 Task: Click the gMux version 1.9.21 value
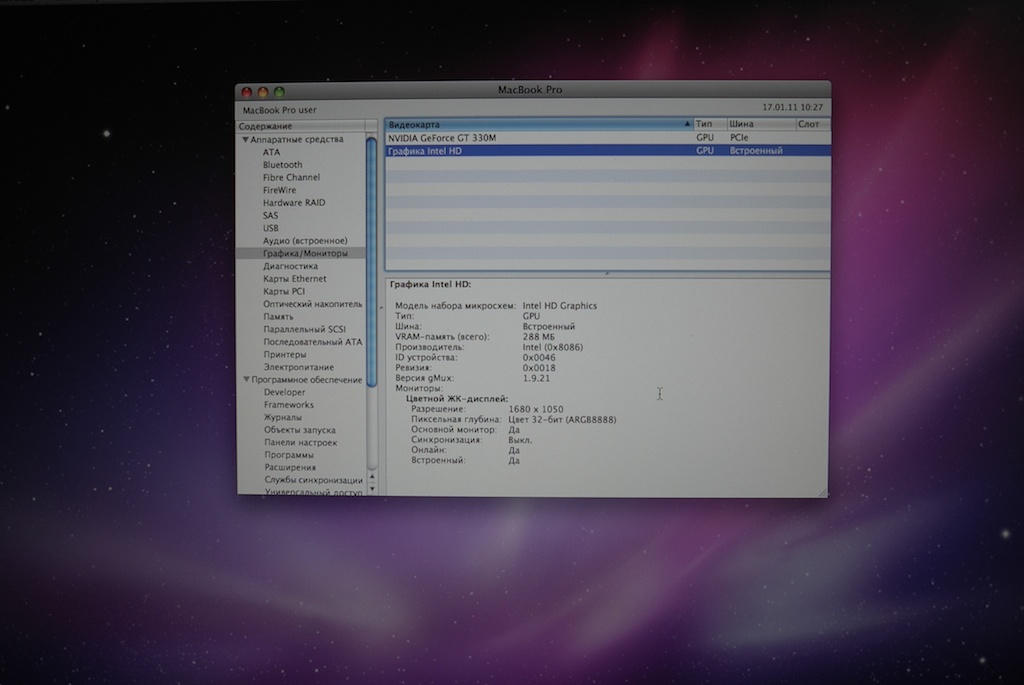pos(536,378)
